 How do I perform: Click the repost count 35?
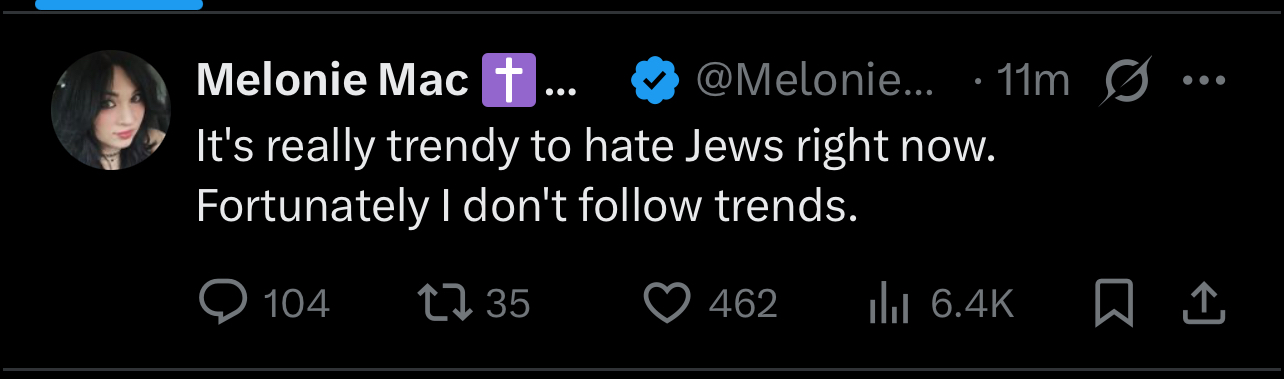coord(508,304)
